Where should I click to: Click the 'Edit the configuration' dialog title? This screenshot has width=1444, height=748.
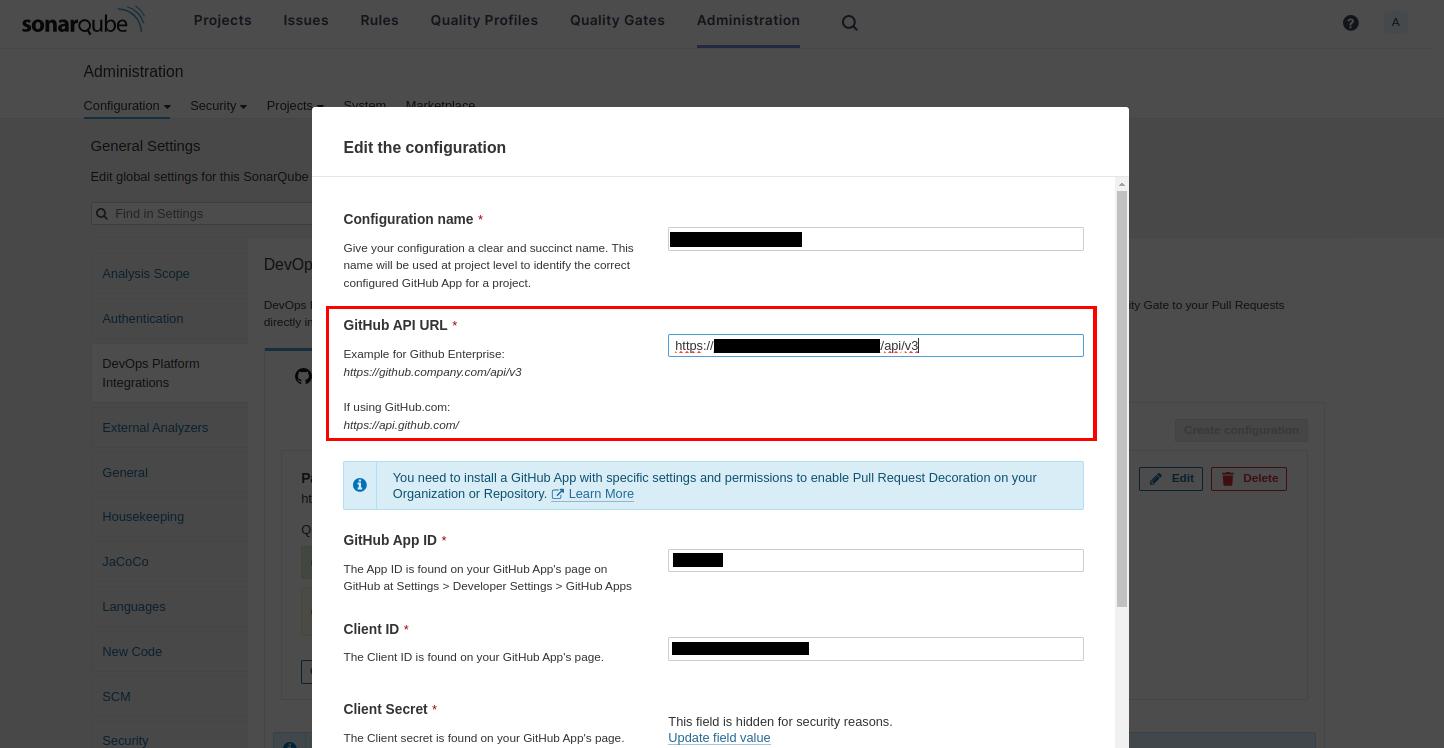tap(425, 148)
